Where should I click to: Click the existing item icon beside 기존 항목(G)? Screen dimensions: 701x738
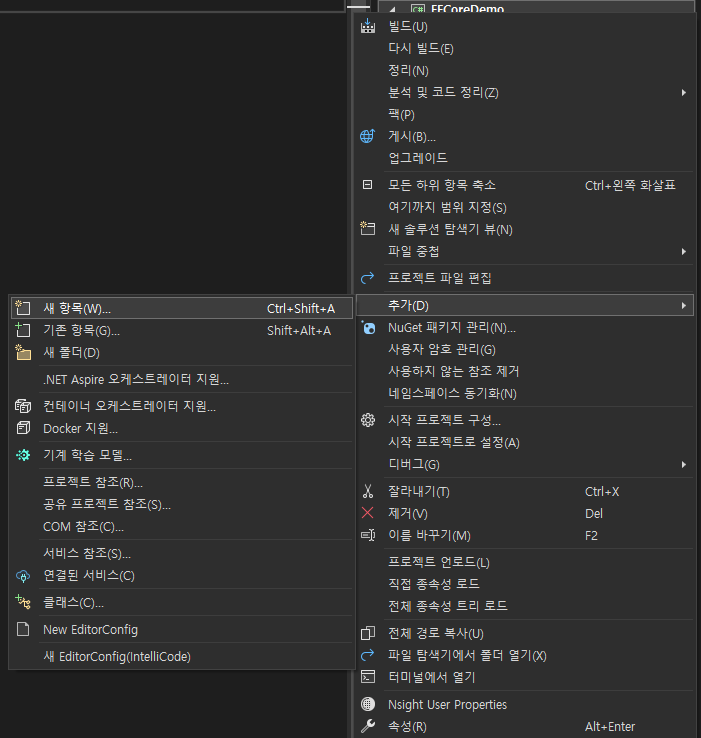pyautogui.click(x=23, y=330)
